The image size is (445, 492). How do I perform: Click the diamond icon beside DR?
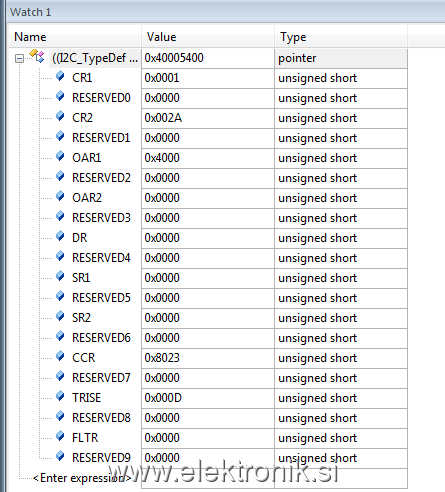point(60,236)
